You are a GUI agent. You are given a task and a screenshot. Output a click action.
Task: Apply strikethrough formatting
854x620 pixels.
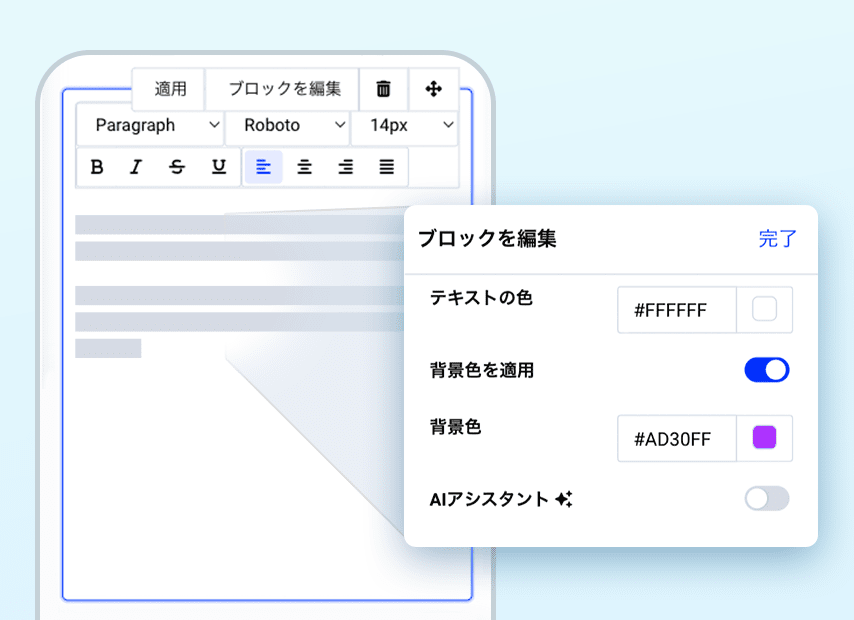tap(177, 167)
